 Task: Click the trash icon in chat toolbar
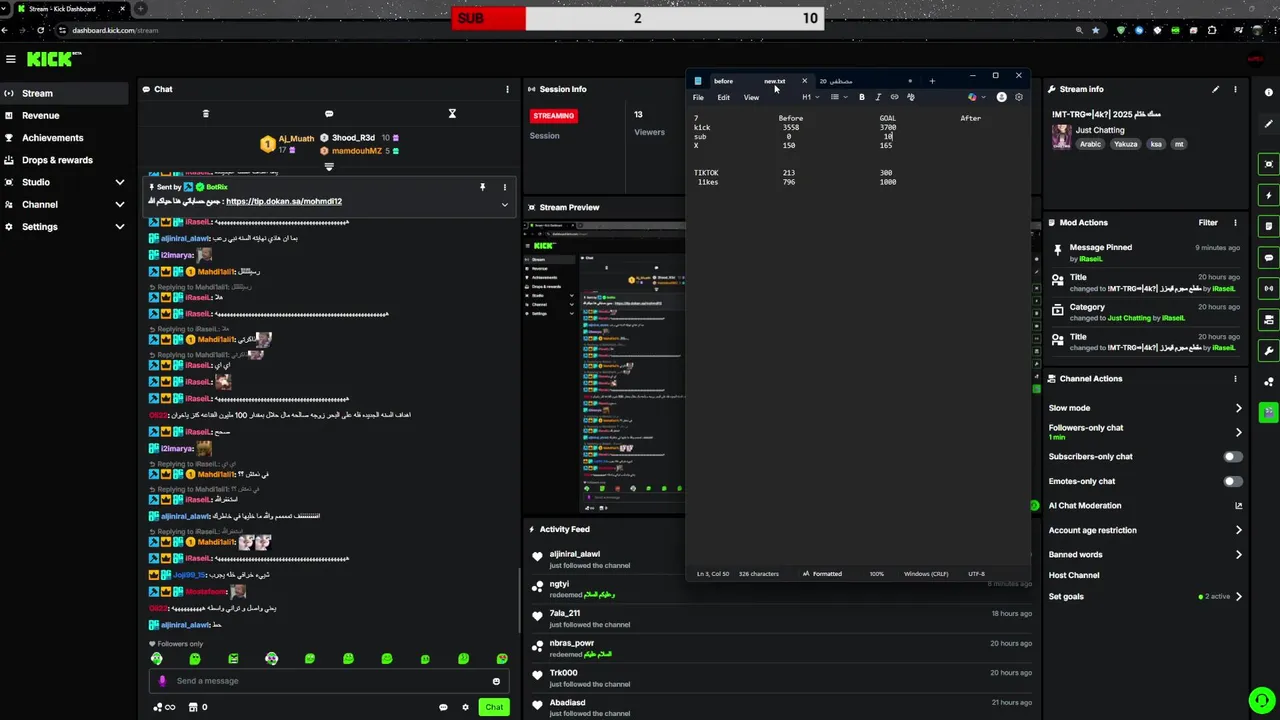click(x=206, y=114)
